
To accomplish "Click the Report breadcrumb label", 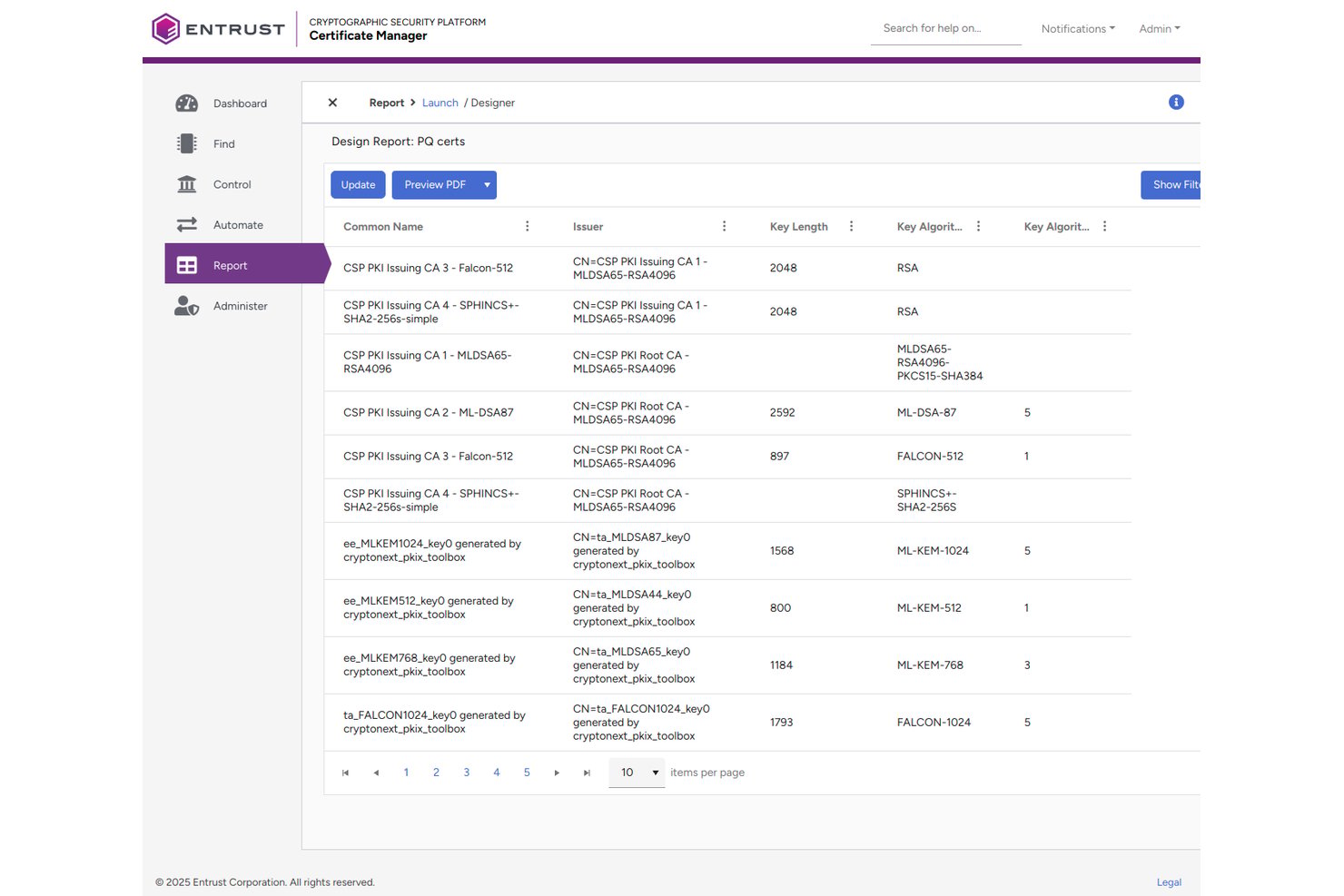I will tap(387, 103).
